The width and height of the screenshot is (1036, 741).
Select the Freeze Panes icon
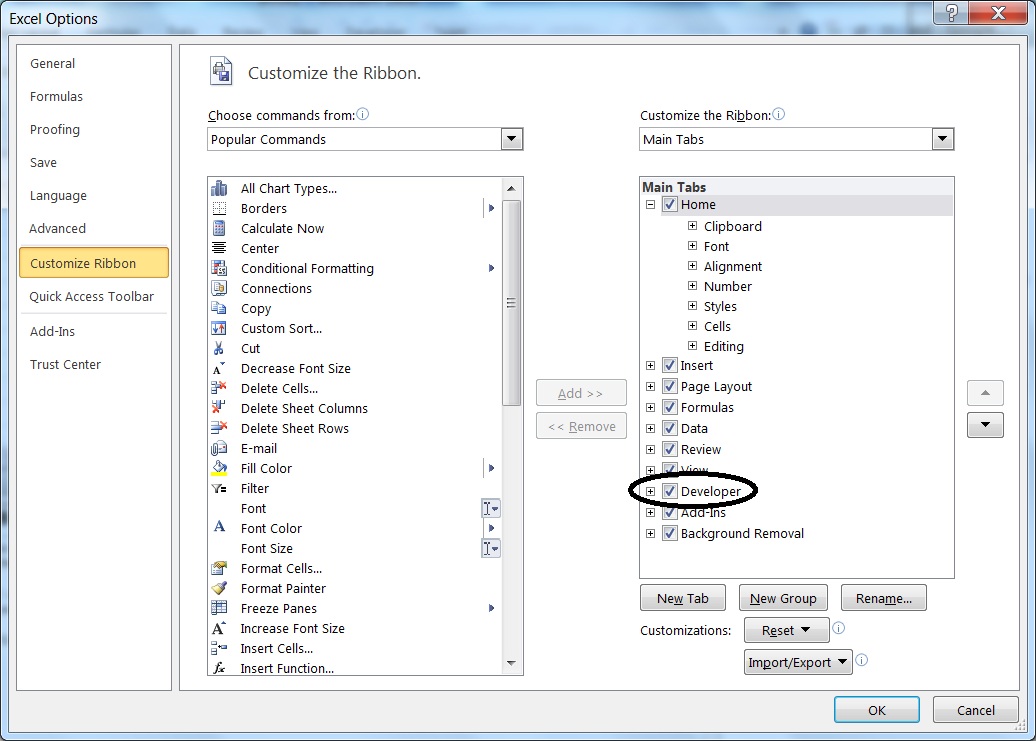220,608
